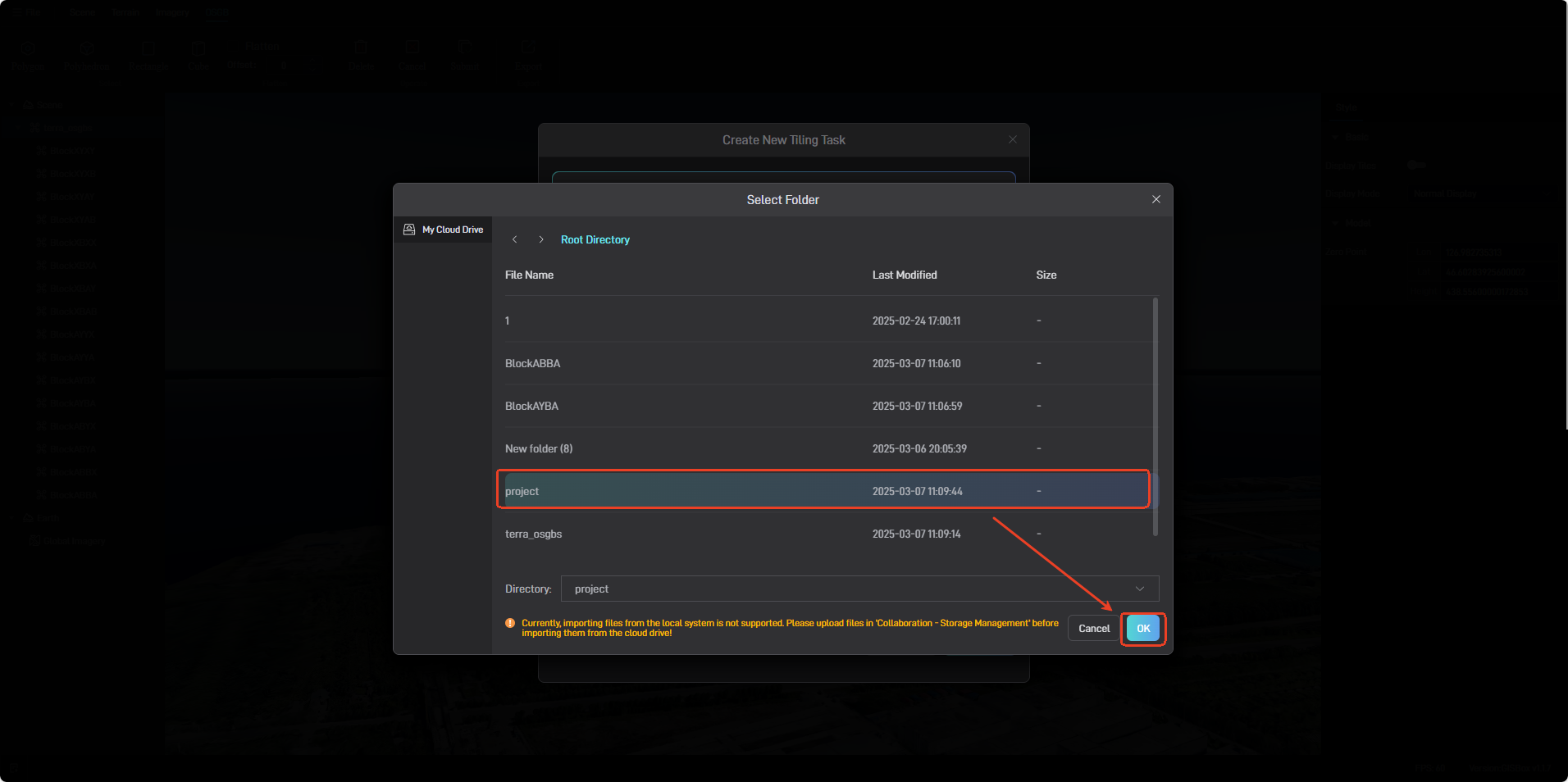This screenshot has width=1568, height=782.
Task: Go back with the left arrow
Action: coord(515,239)
